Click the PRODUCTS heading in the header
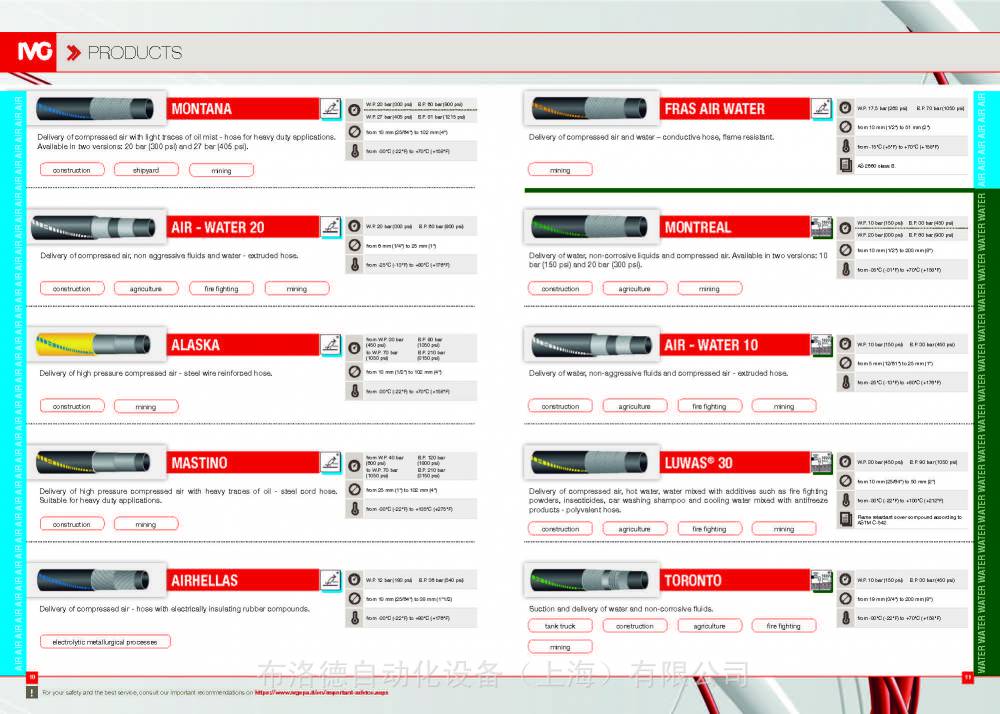Screen dimensions: 1000x714 point(134,53)
